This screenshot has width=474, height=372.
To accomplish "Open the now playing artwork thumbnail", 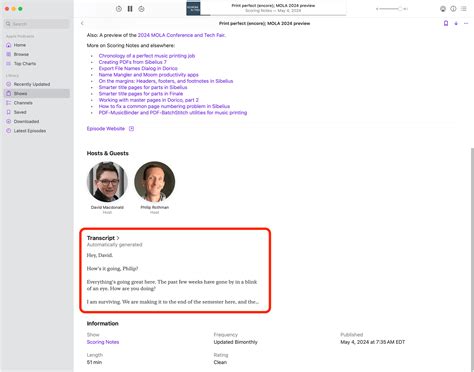I will [193, 9].
